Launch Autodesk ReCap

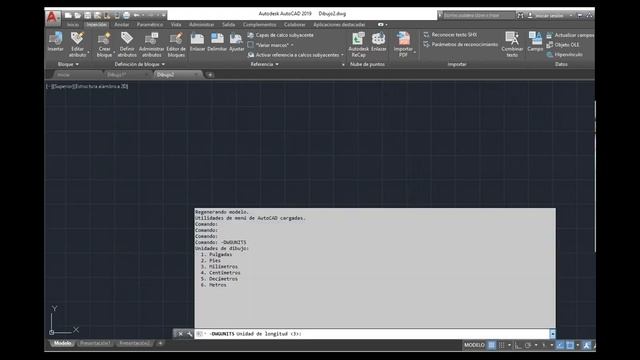358,44
